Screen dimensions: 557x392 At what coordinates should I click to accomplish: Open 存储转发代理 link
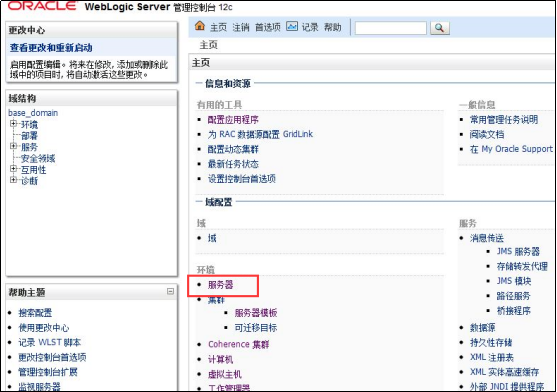(522, 266)
